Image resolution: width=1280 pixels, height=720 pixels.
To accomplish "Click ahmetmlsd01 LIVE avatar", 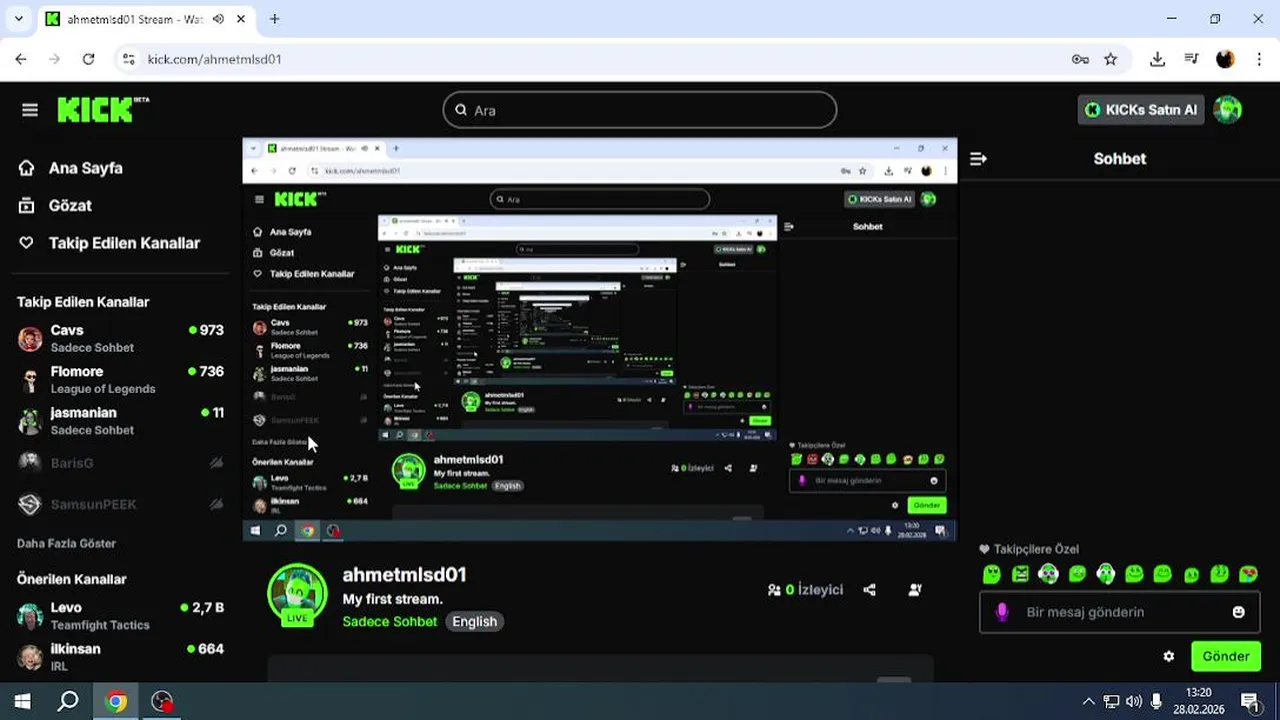I will 297,595.
